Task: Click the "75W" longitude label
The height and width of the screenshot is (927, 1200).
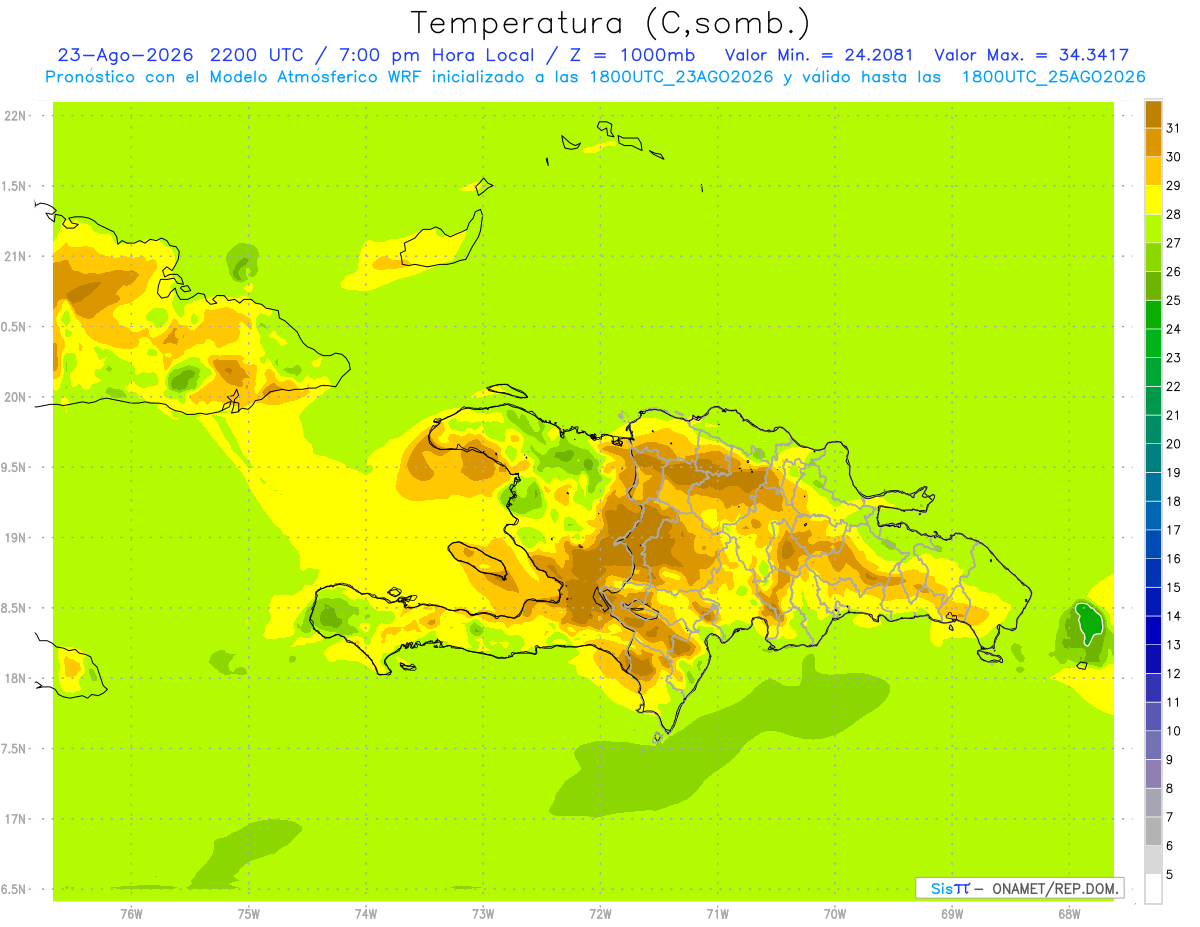Action: [x=248, y=914]
